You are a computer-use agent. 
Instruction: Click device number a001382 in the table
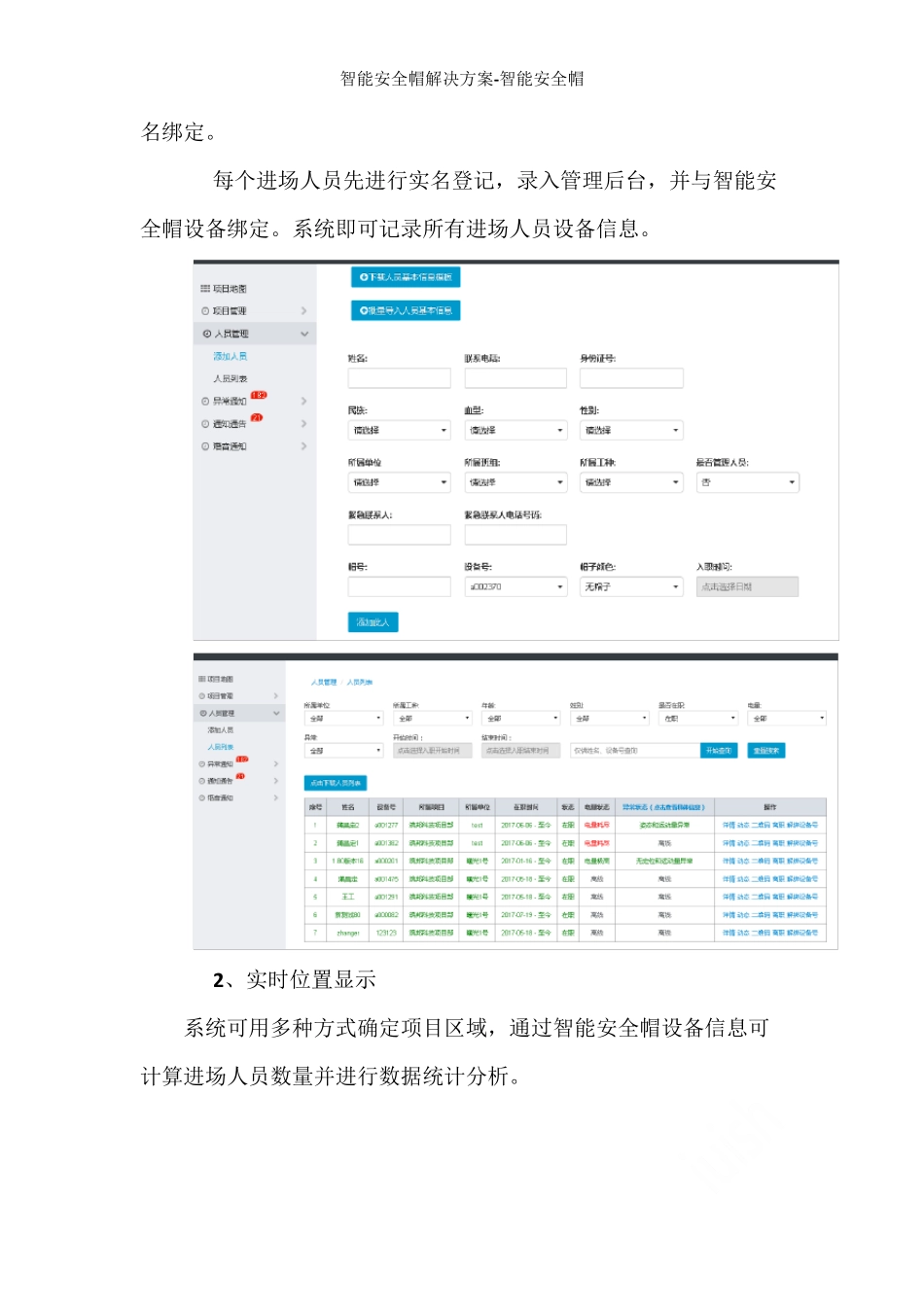[x=386, y=843]
